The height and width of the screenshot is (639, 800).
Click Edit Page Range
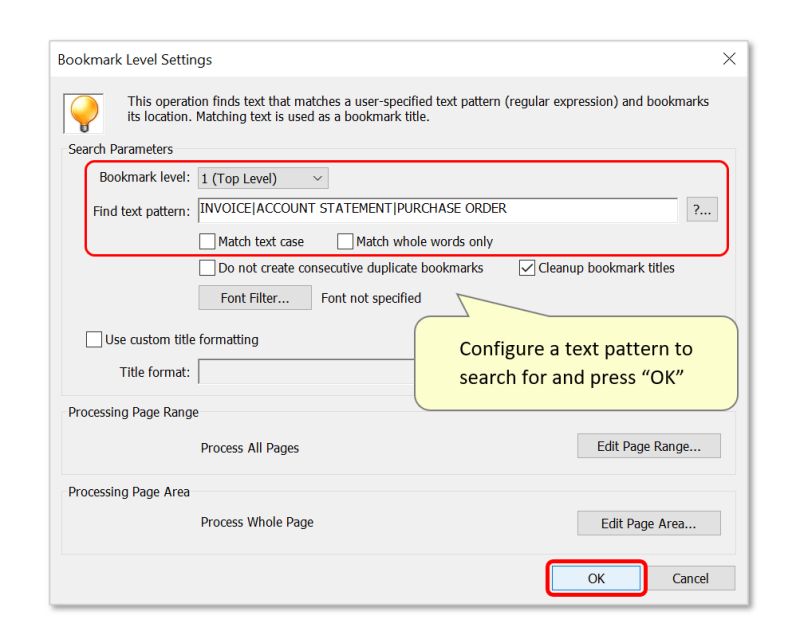[x=649, y=444]
